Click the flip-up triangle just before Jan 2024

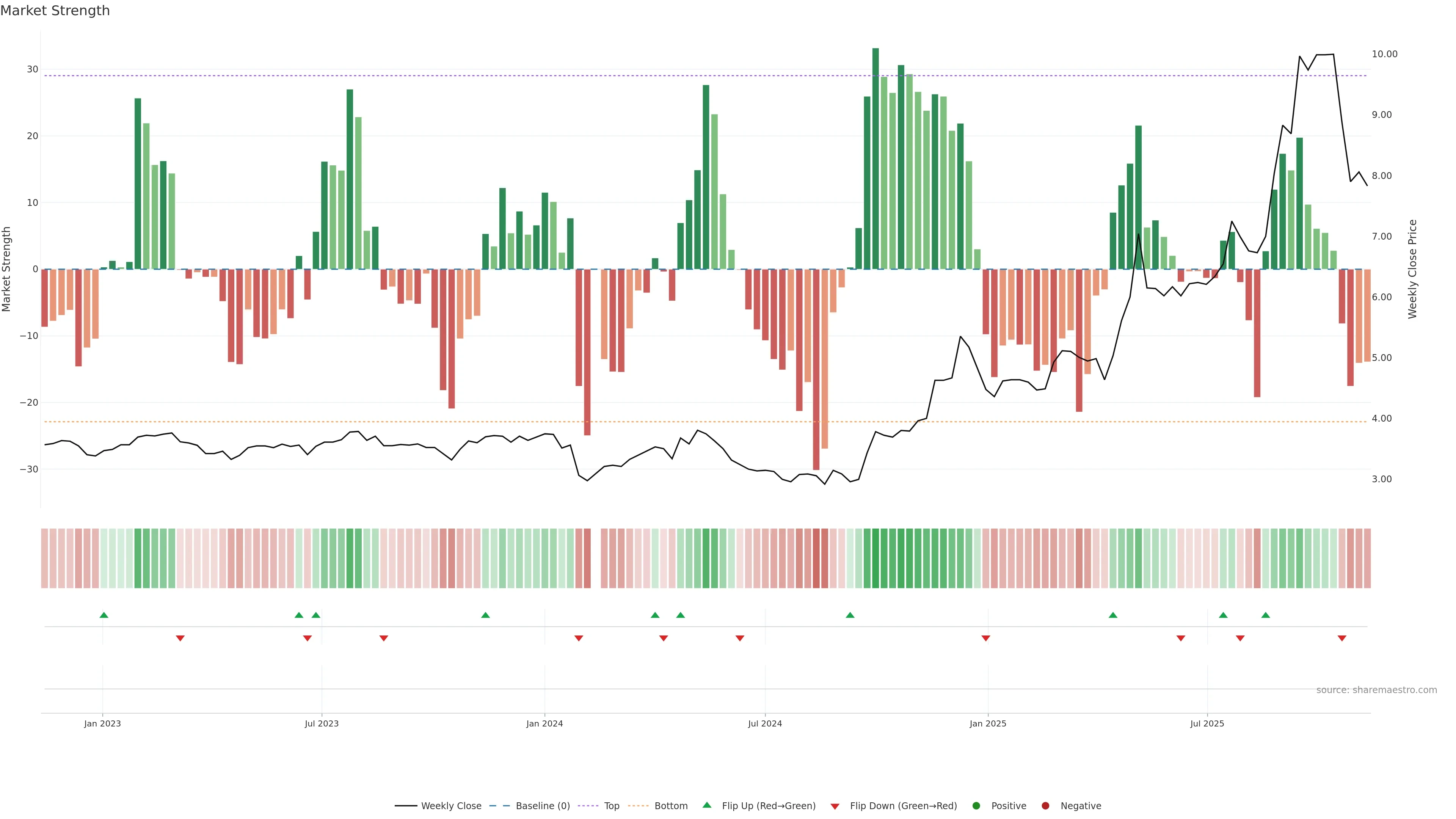pos(485,615)
